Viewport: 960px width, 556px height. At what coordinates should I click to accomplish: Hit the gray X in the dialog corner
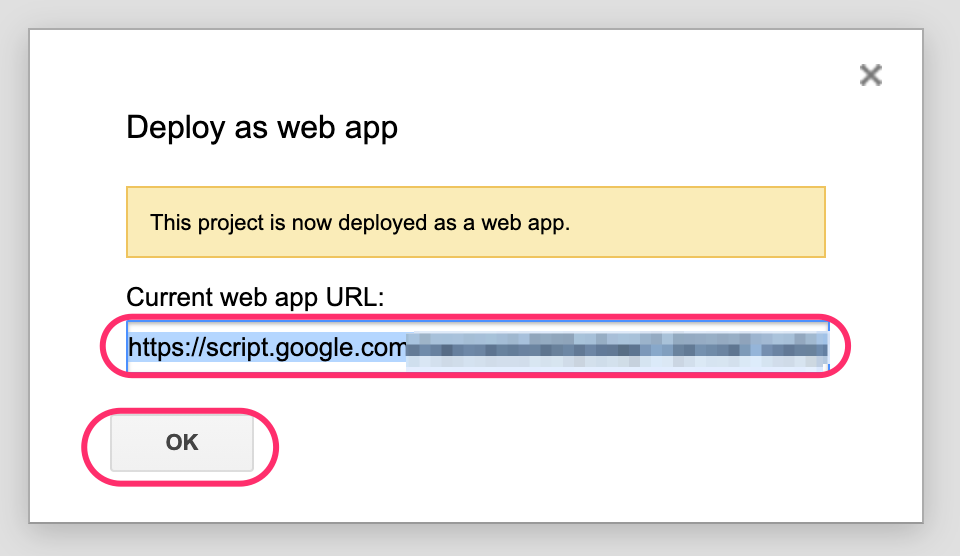pyautogui.click(x=870, y=75)
